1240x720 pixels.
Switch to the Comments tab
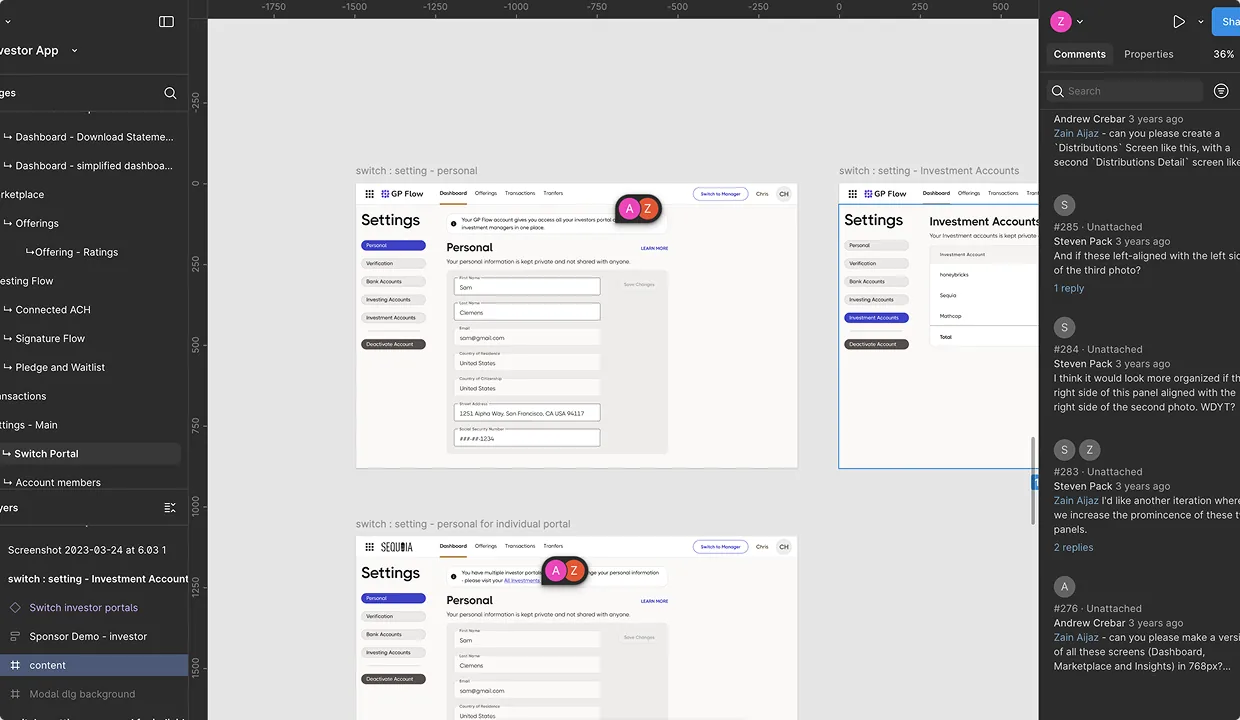(1079, 54)
